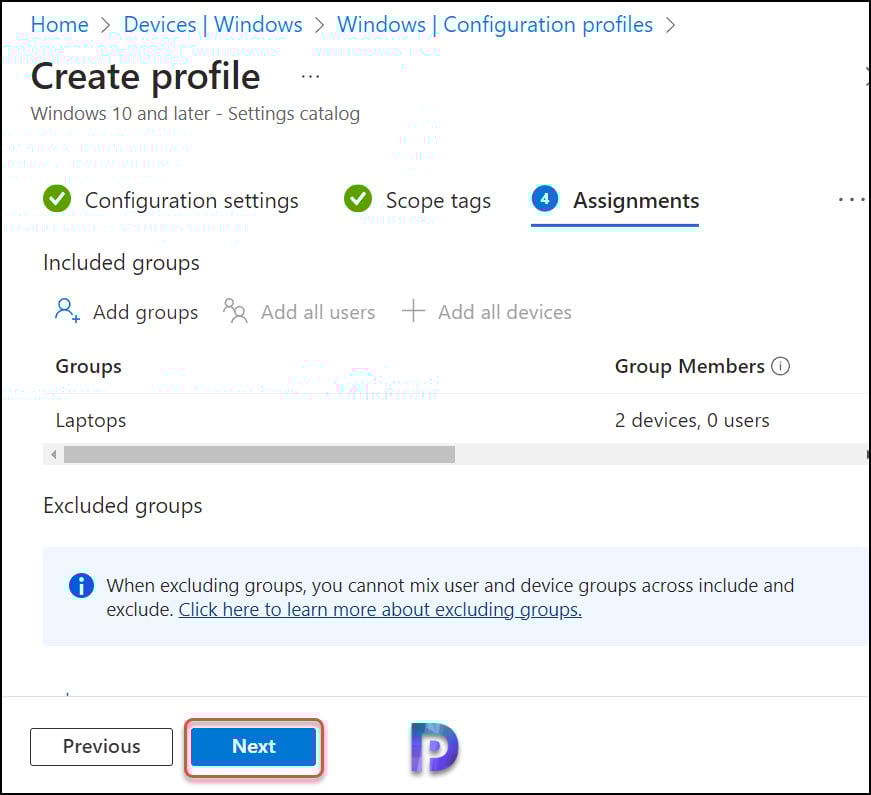Image resolution: width=871 pixels, height=795 pixels.
Task: Open ellipsis menu beside Create profile title
Action: click(310, 77)
